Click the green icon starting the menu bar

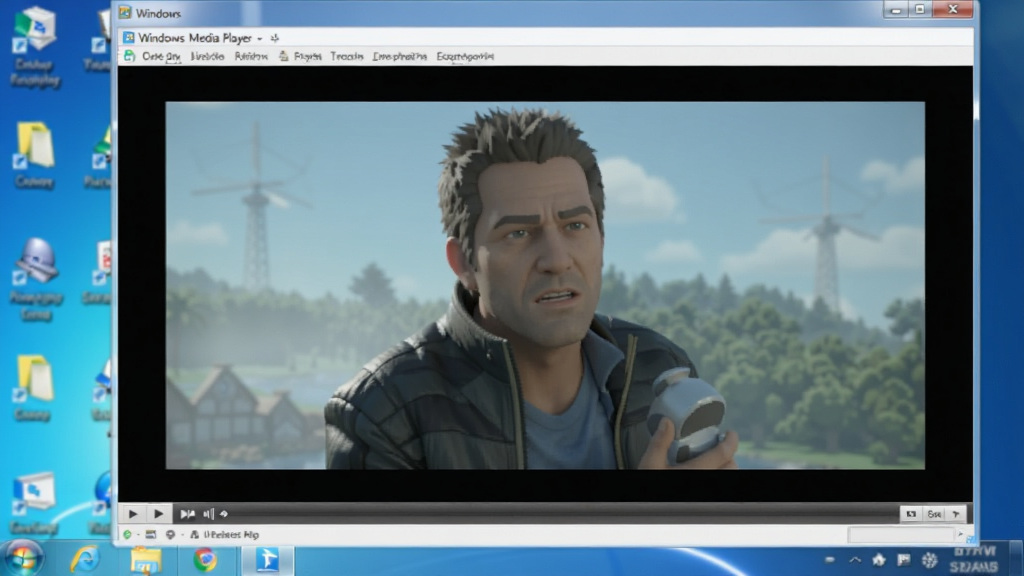(x=129, y=56)
